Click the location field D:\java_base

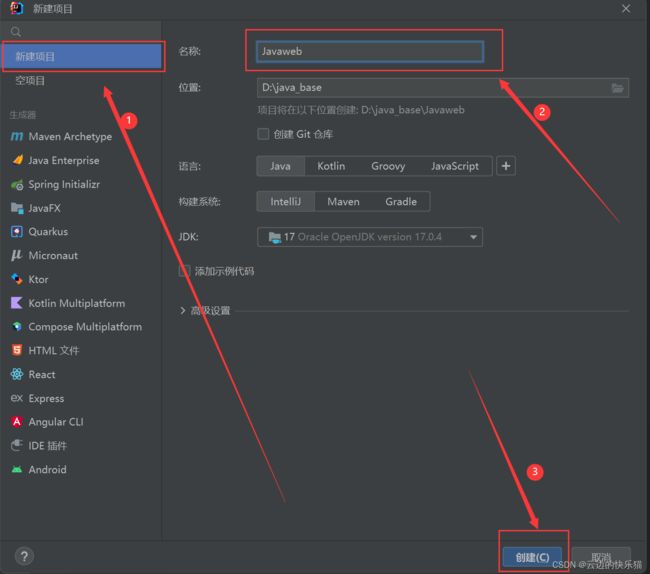(x=443, y=88)
